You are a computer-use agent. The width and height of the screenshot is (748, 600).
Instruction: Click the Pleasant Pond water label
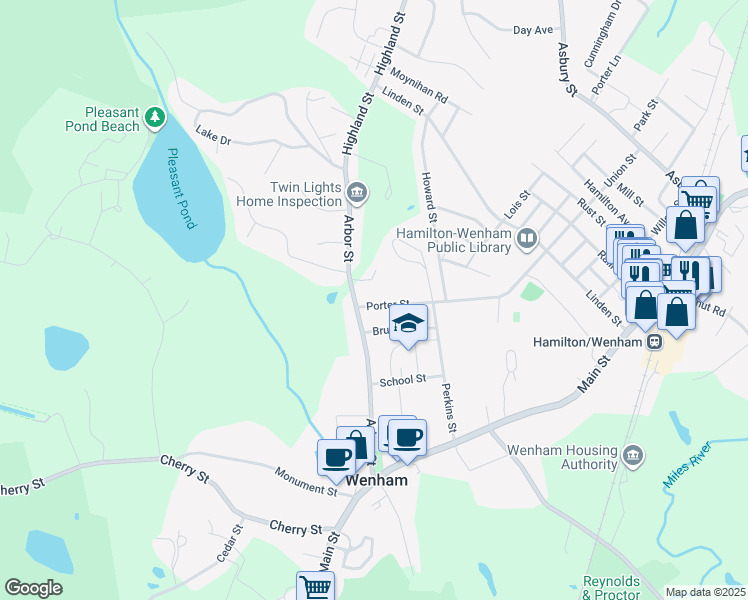point(181,188)
